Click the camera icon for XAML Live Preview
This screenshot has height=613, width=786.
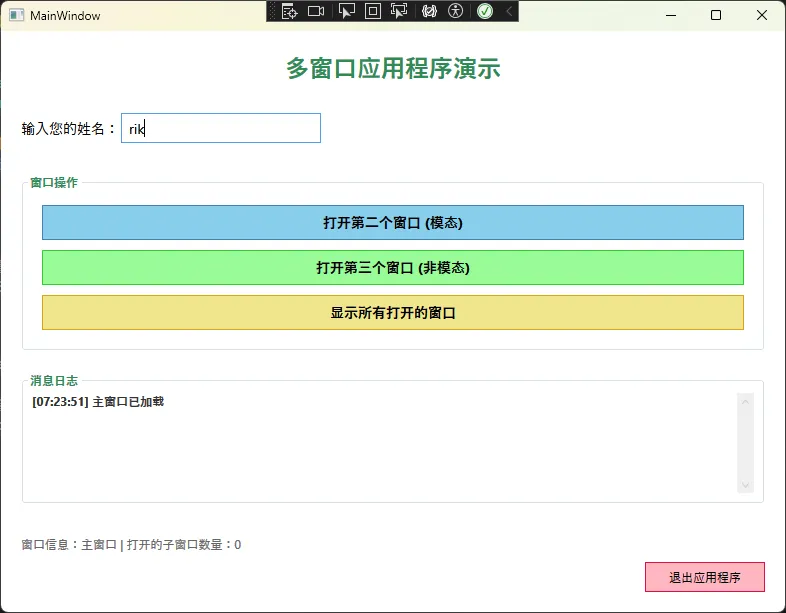[x=316, y=11]
